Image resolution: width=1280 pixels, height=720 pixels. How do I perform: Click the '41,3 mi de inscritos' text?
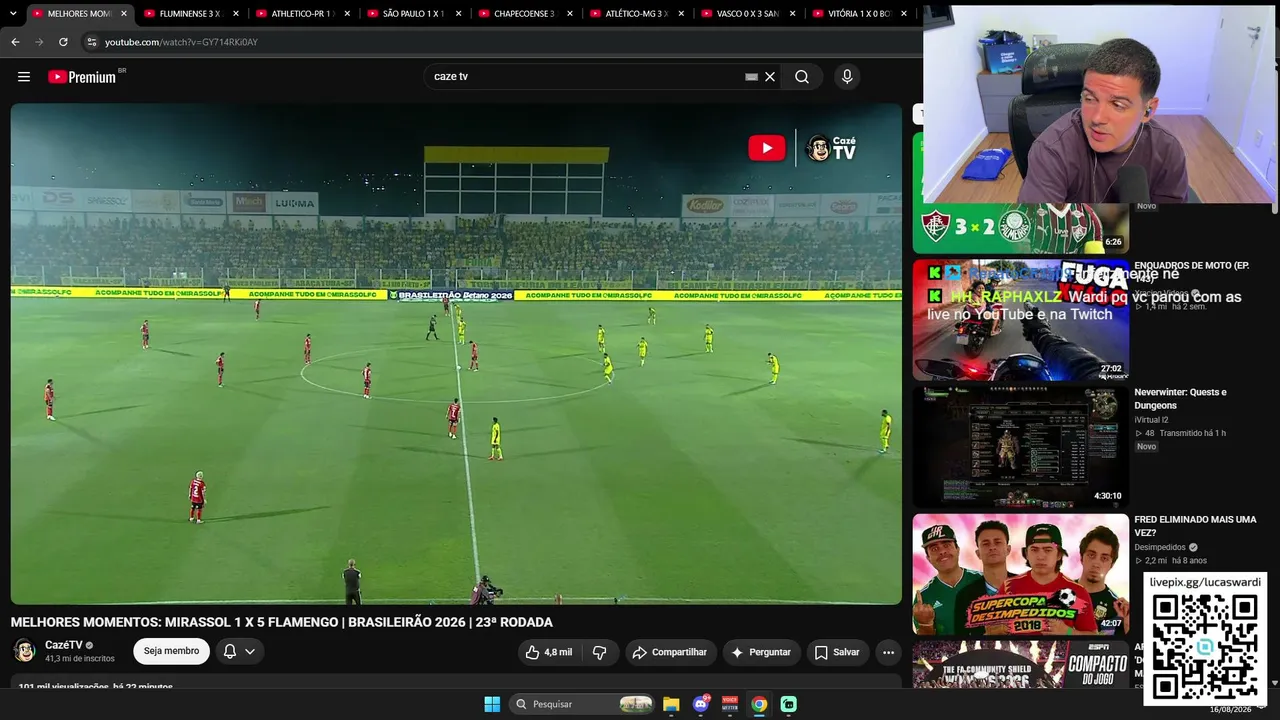[80, 659]
